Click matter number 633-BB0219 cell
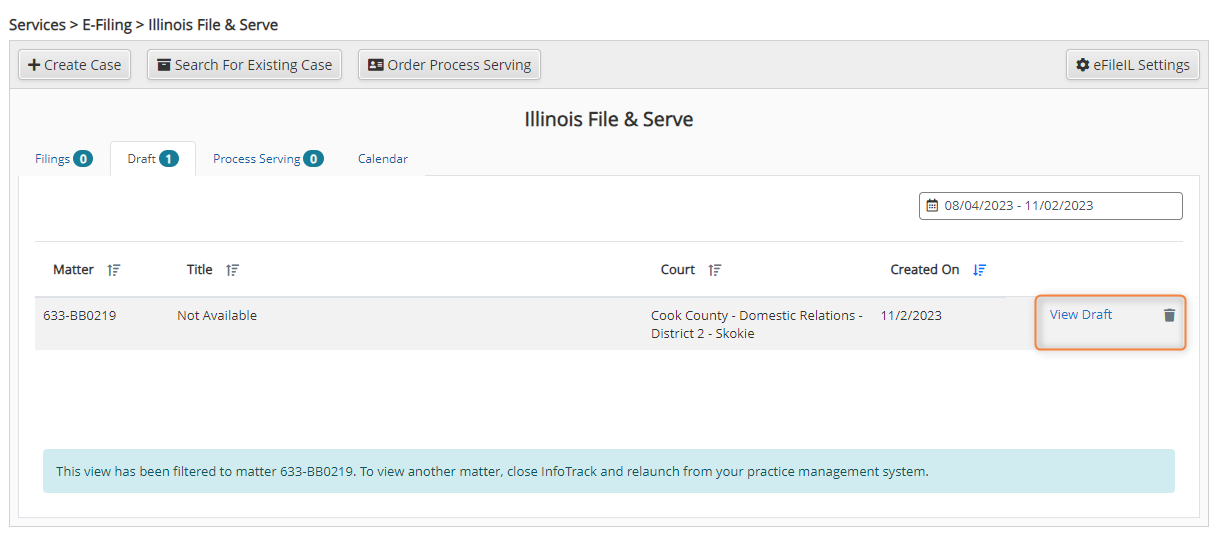Image resolution: width=1216 pixels, height=538 pixels. click(79, 315)
